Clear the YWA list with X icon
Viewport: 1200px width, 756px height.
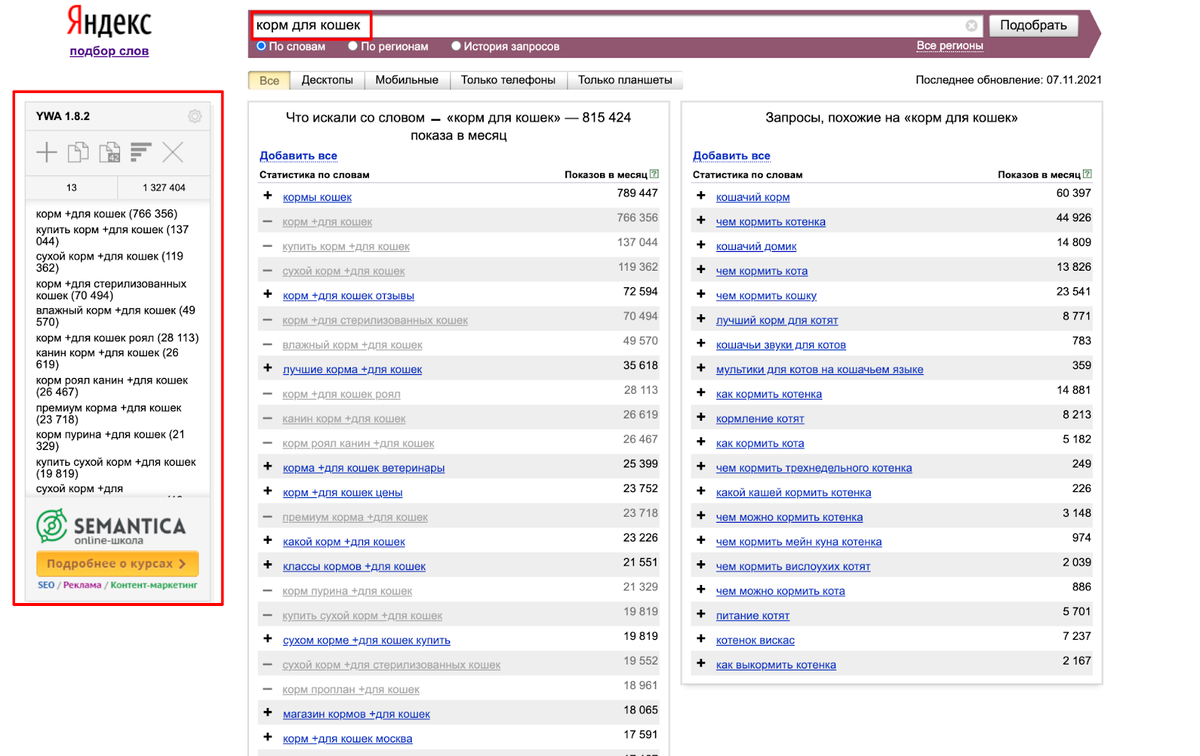point(173,152)
